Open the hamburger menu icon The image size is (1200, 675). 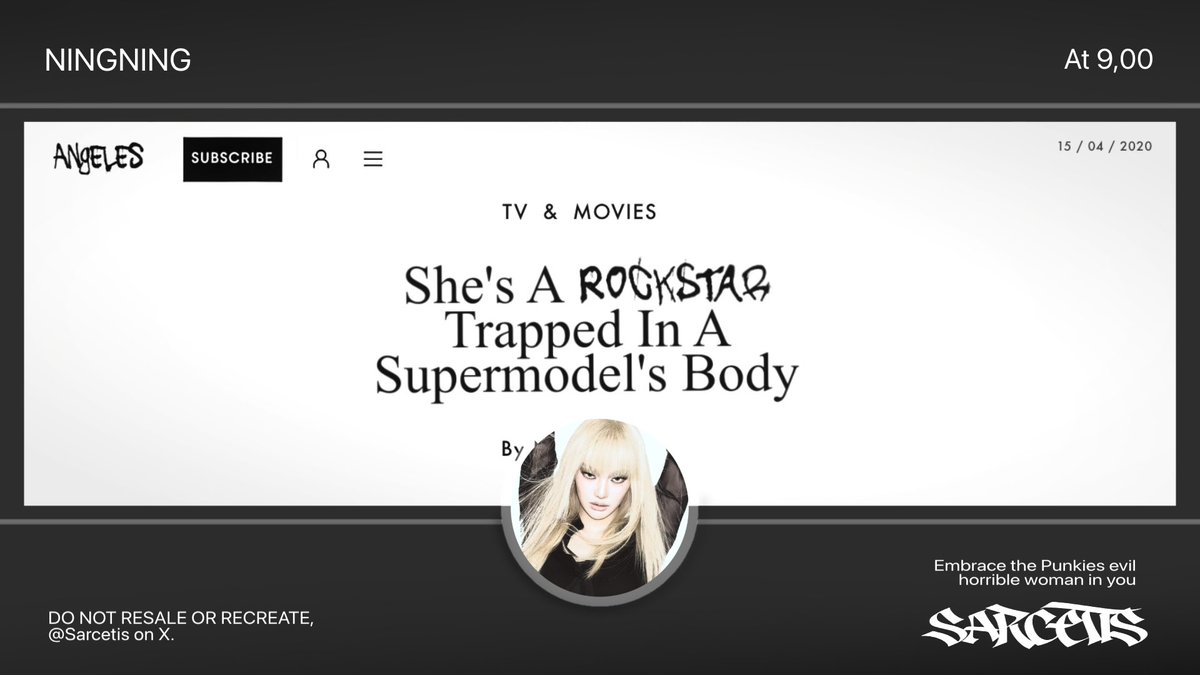click(373, 159)
